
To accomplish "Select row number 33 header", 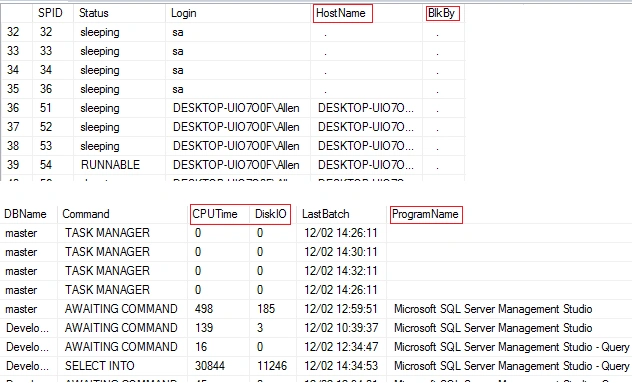I will (13, 51).
